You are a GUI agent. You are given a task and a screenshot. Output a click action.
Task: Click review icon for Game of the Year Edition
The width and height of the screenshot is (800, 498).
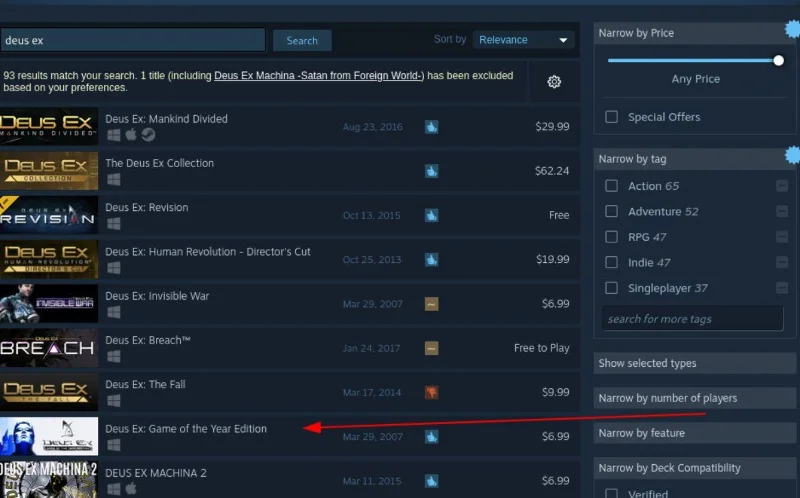point(432,437)
